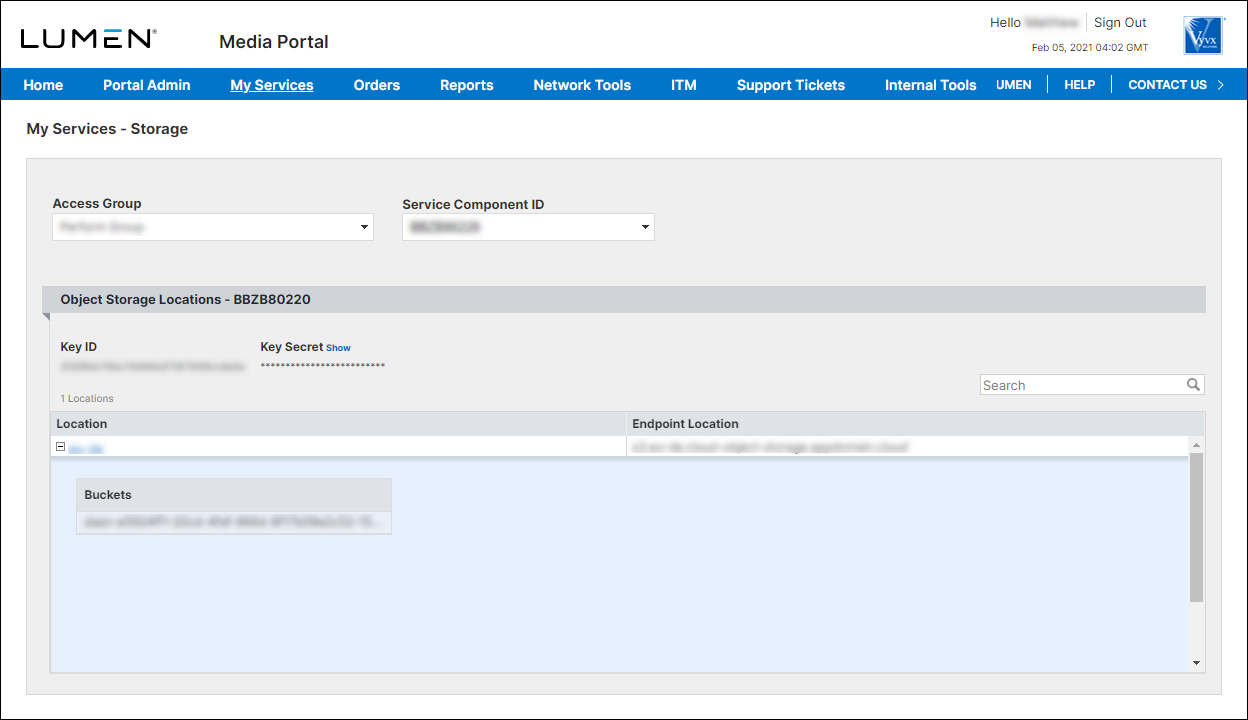Open the ITM menu

point(684,85)
